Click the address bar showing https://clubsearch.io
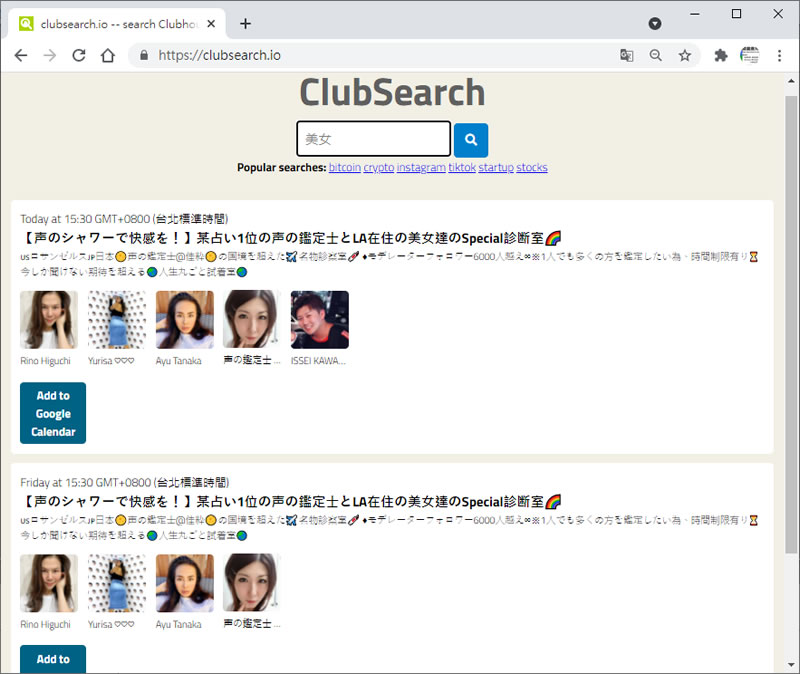Screen dimensions: 800x674 pos(380,56)
